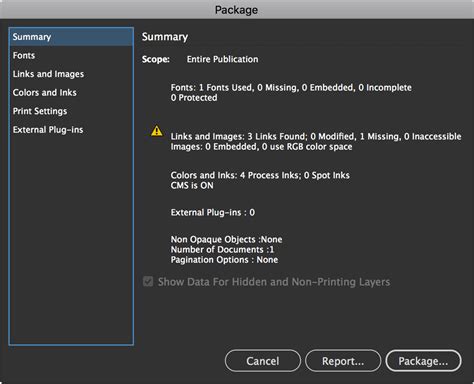Click 'Pagination Options : None' text
The width and height of the screenshot is (474, 384).
pyautogui.click(x=224, y=260)
